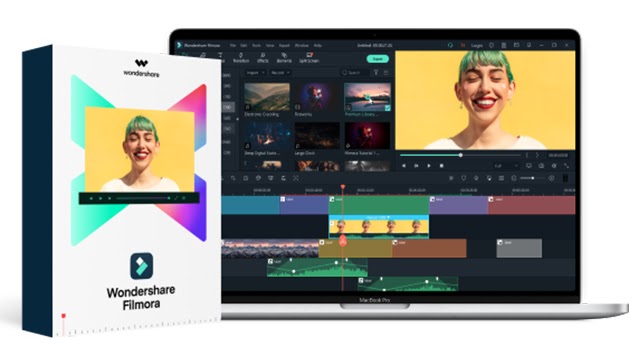The height and width of the screenshot is (360, 640).
Task: Select the purple-lit figure thumbnail in top row
Action: click(317, 97)
